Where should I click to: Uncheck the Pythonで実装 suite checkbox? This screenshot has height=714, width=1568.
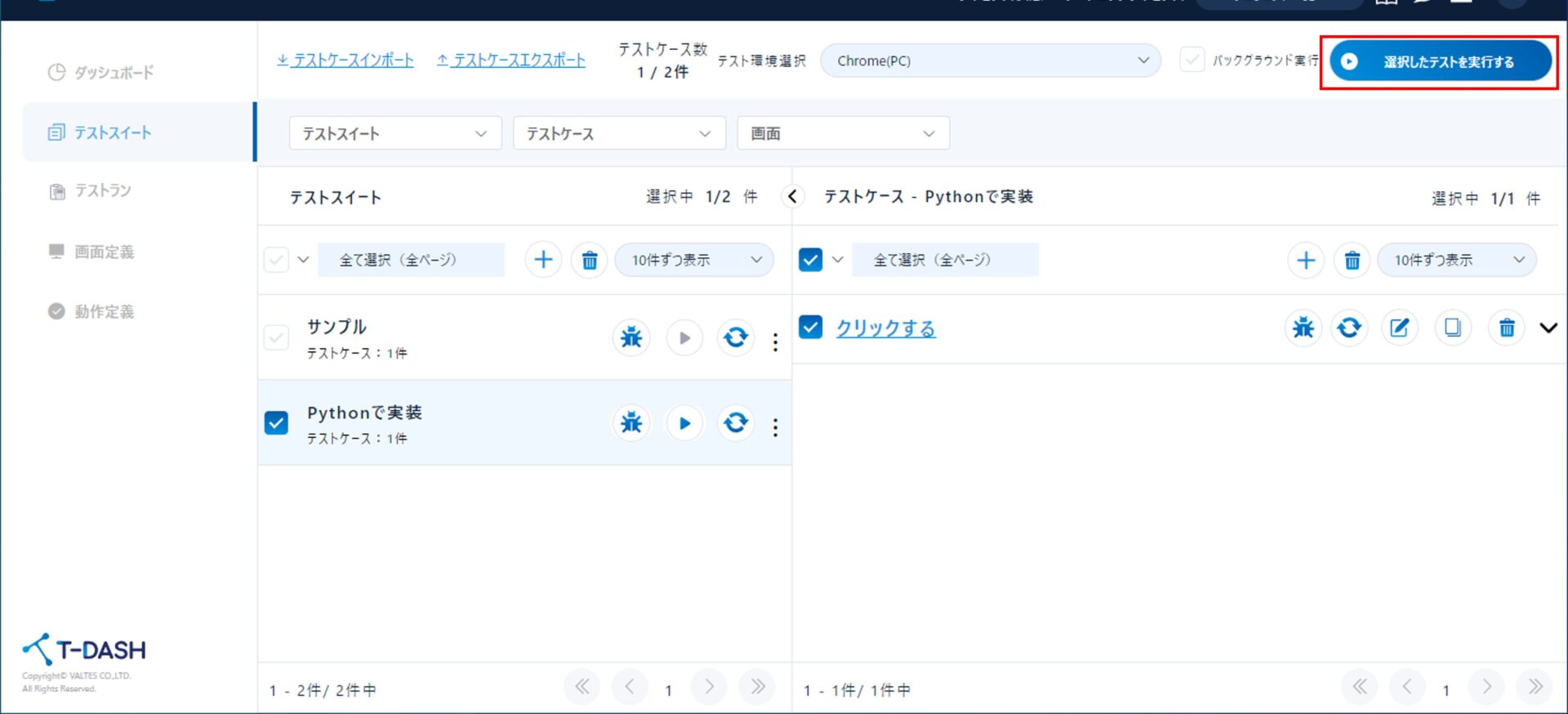coord(277,423)
